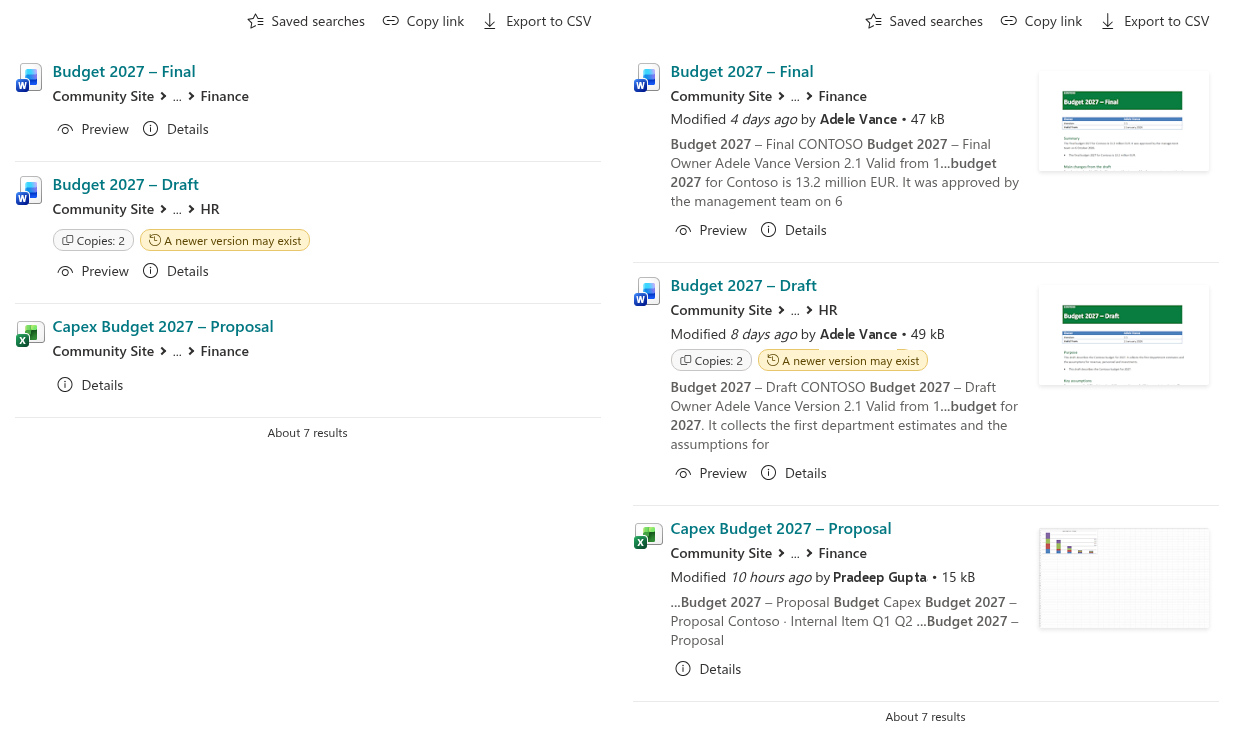Open Capex Budget 2027 – Proposal in compact pane

click(163, 327)
